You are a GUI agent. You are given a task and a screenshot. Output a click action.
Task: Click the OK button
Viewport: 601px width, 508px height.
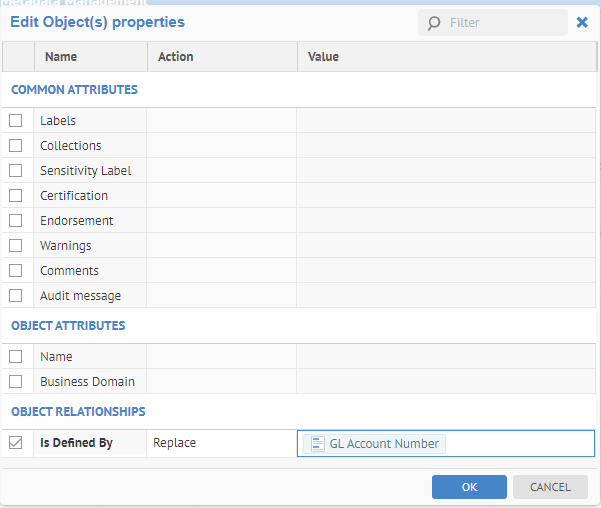(x=469, y=487)
